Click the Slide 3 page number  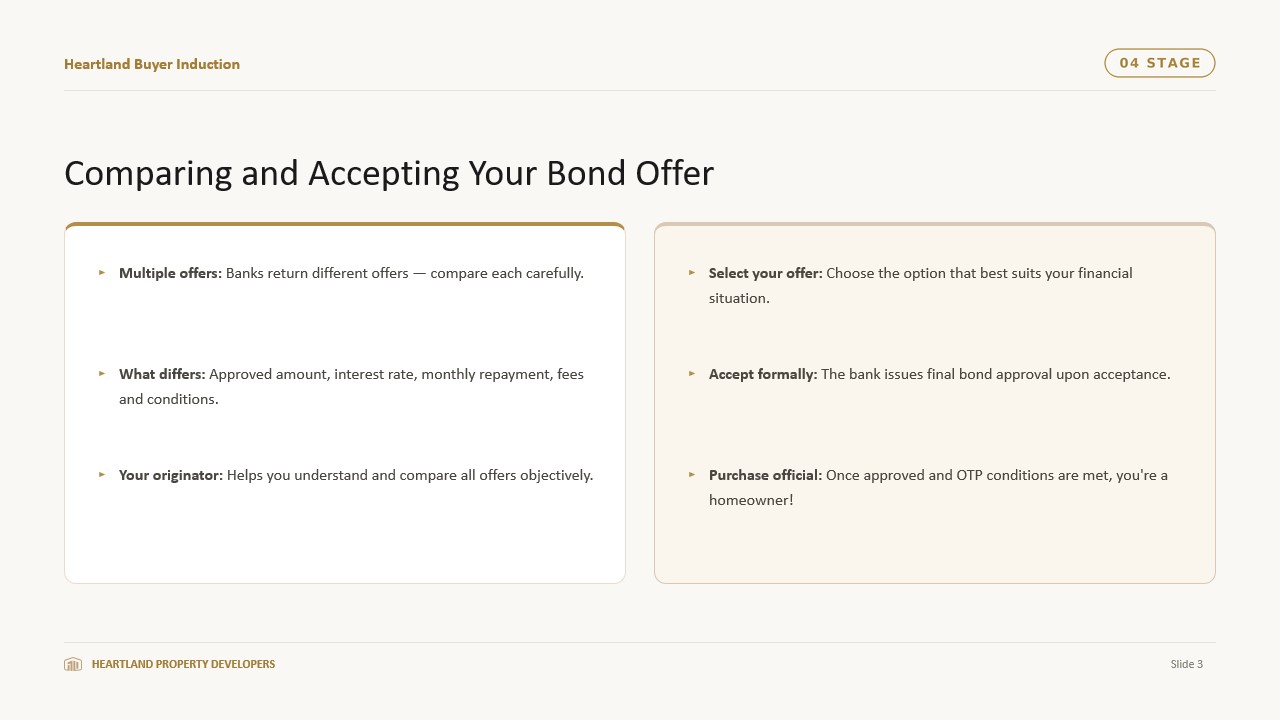[1187, 664]
